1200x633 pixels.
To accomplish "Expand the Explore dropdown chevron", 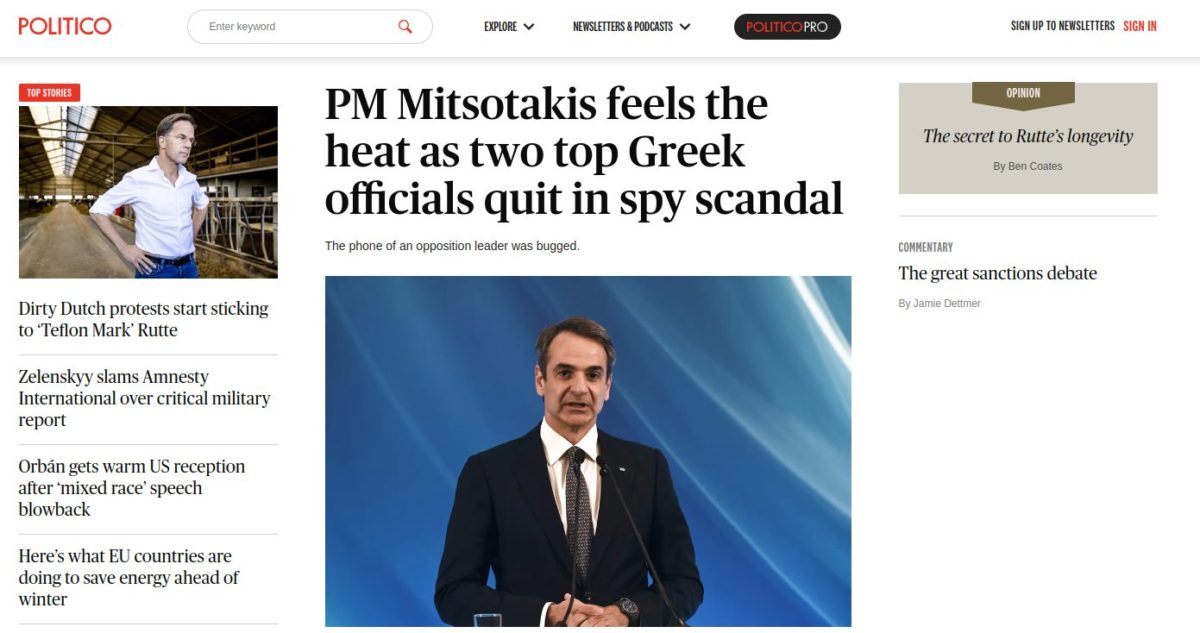I will [529, 27].
